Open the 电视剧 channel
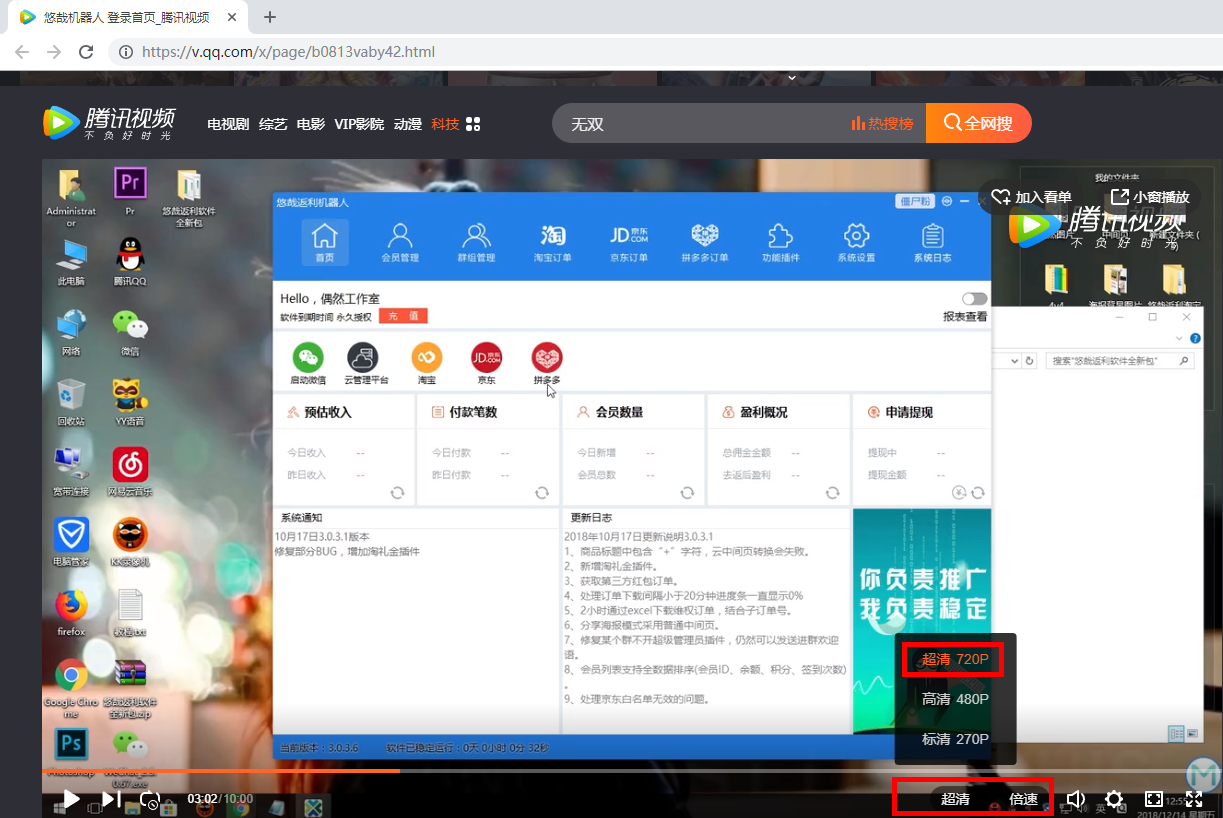 228,124
